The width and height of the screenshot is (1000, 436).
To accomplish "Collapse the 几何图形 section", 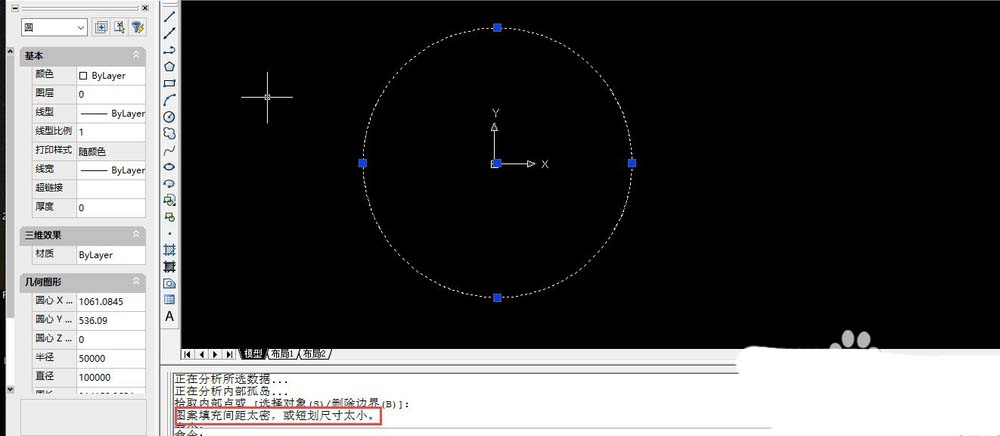I will 136,282.
